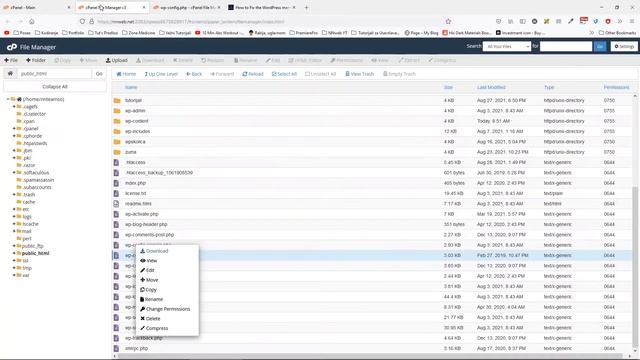The image size is (640, 360).
Task: Expand the logs folder in the tree
Action: (x=14, y=217)
